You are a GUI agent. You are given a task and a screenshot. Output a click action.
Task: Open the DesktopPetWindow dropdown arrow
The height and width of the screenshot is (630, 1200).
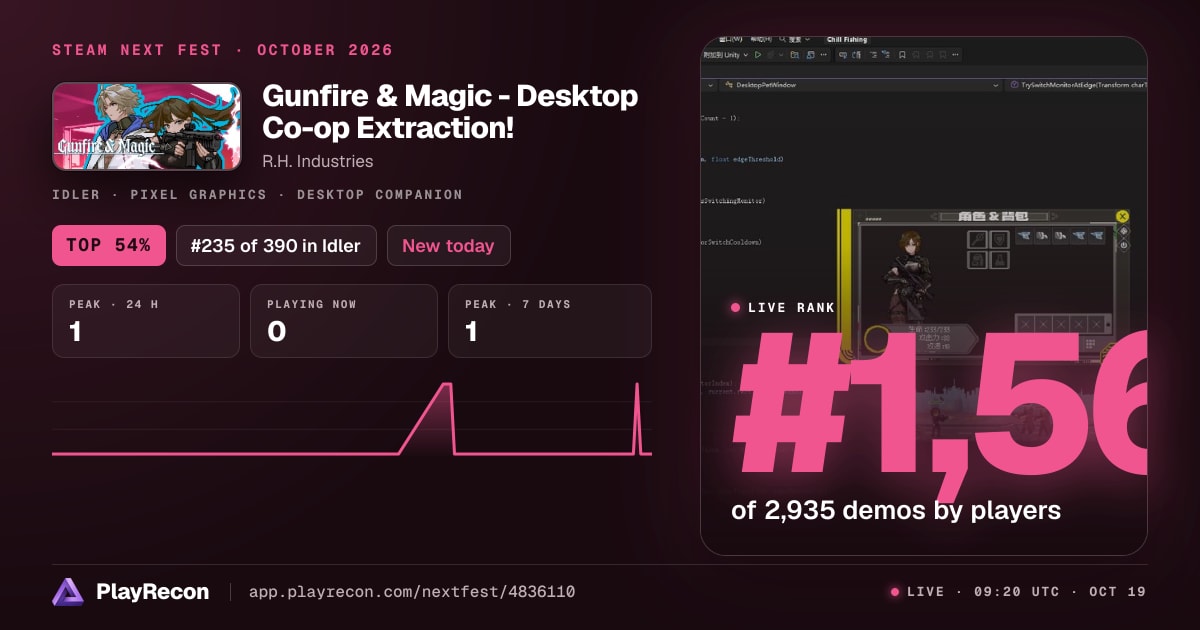pyautogui.click(x=996, y=86)
